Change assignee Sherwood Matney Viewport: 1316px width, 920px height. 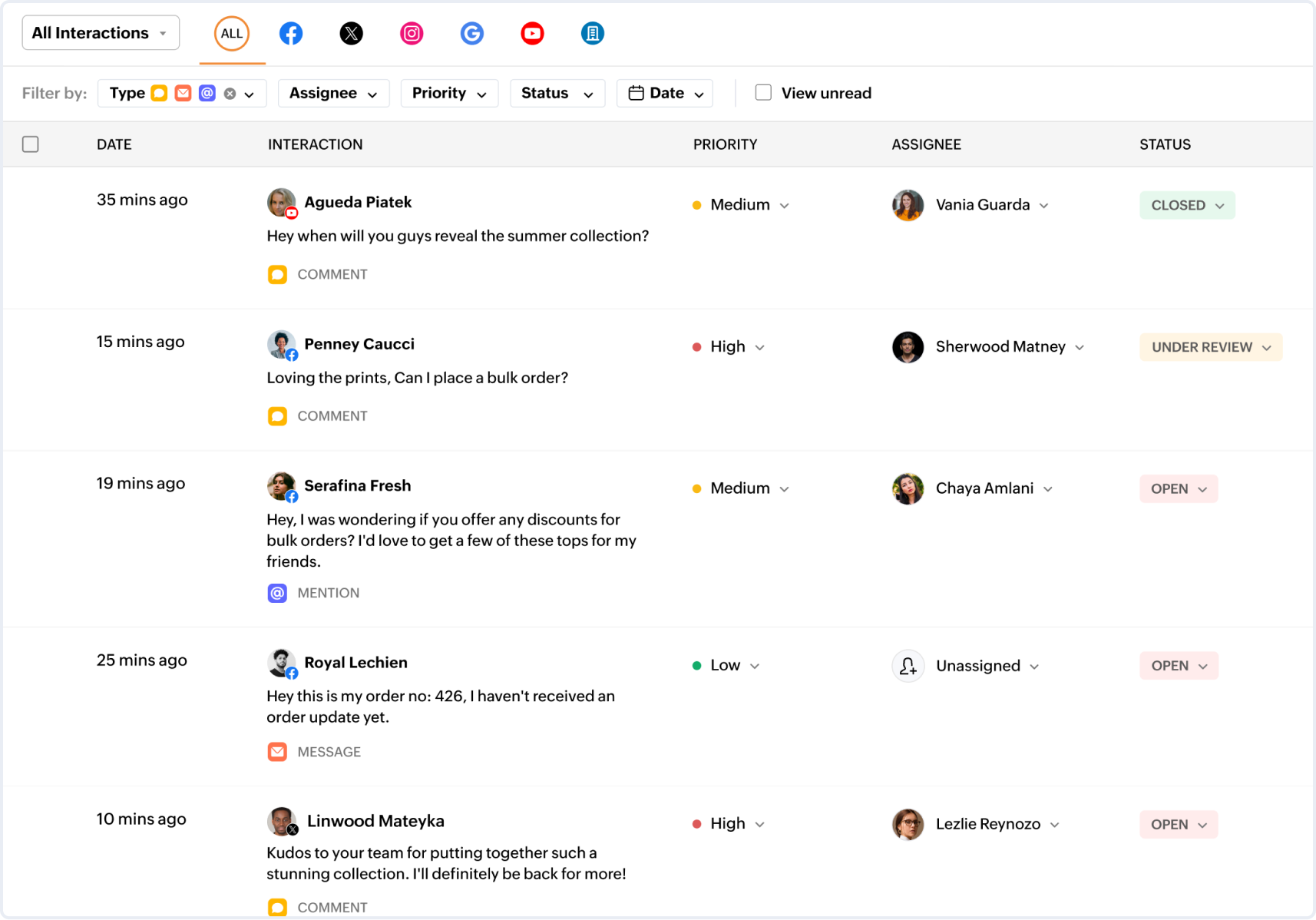[1010, 347]
